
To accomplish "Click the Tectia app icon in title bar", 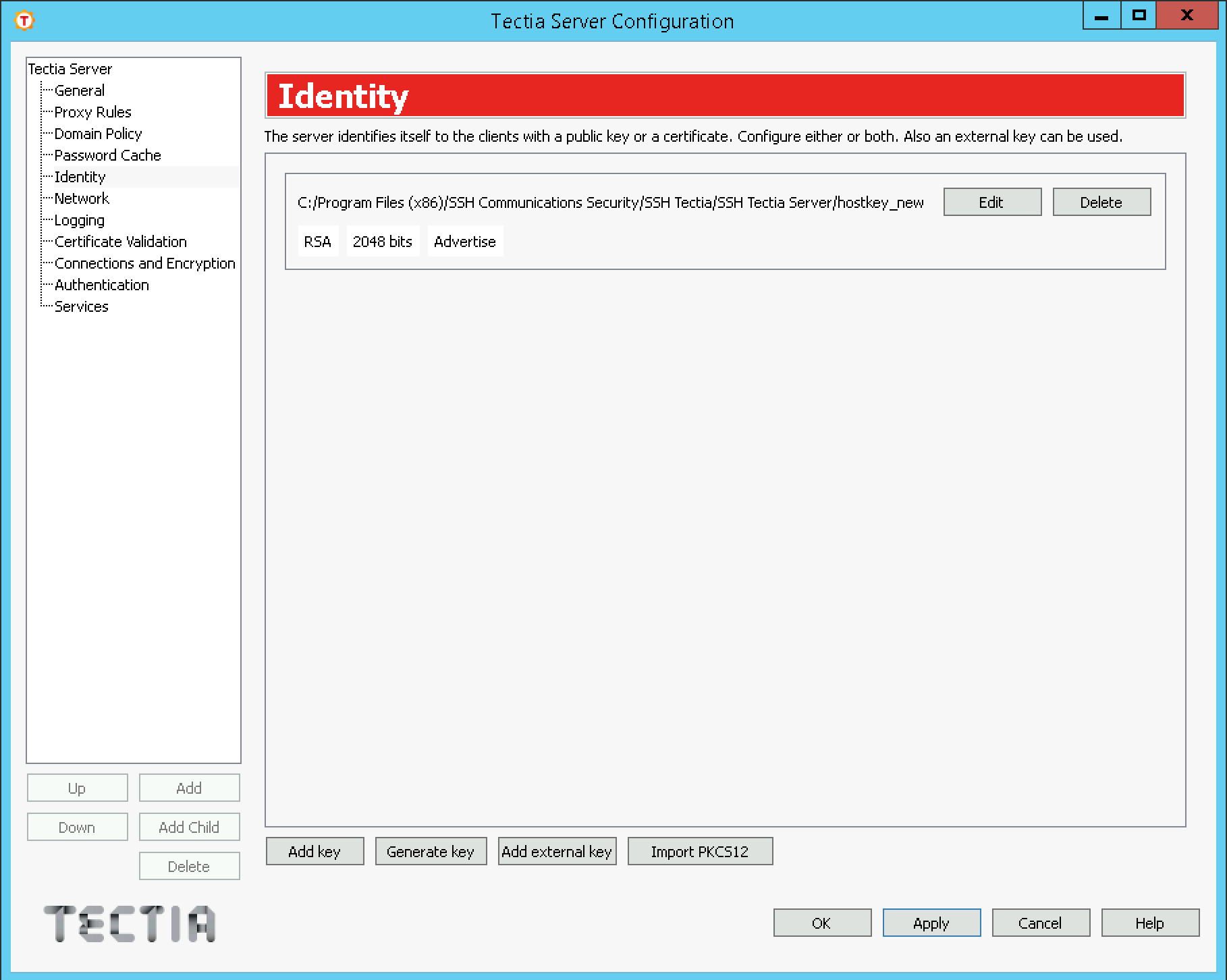I will [24, 20].
